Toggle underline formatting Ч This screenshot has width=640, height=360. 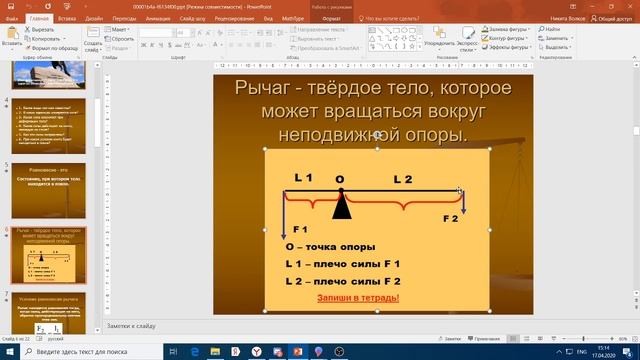(x=161, y=45)
